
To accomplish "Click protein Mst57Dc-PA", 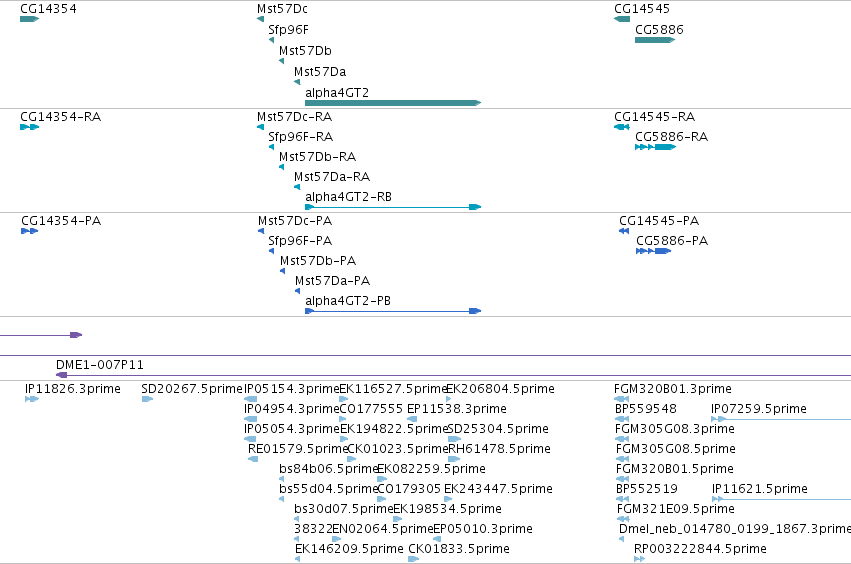I will [x=295, y=221].
